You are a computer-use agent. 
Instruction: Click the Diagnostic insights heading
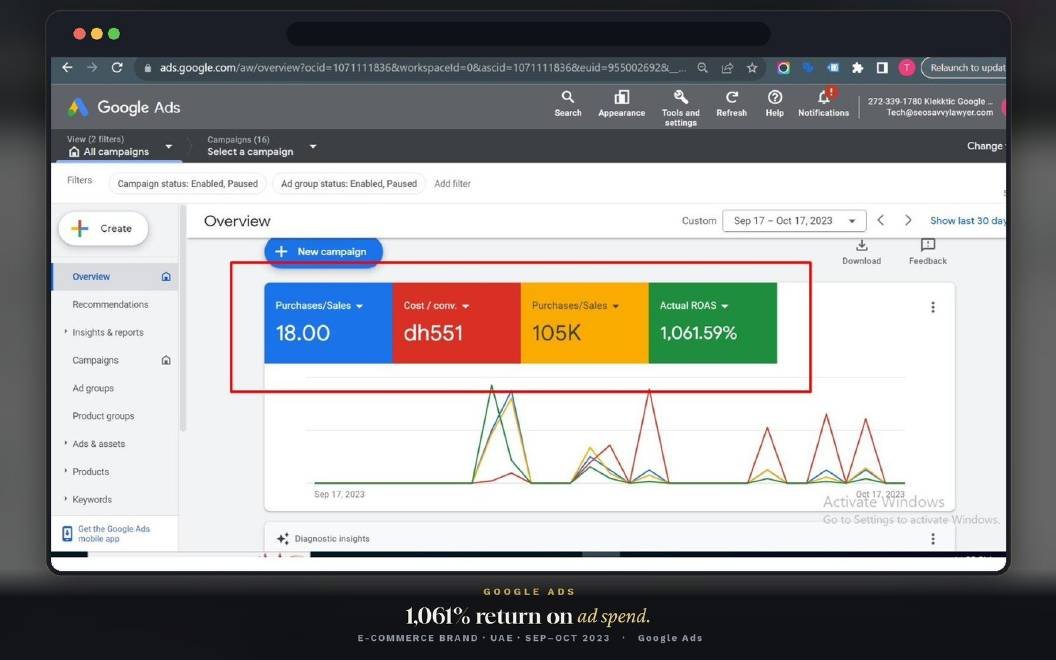click(332, 539)
